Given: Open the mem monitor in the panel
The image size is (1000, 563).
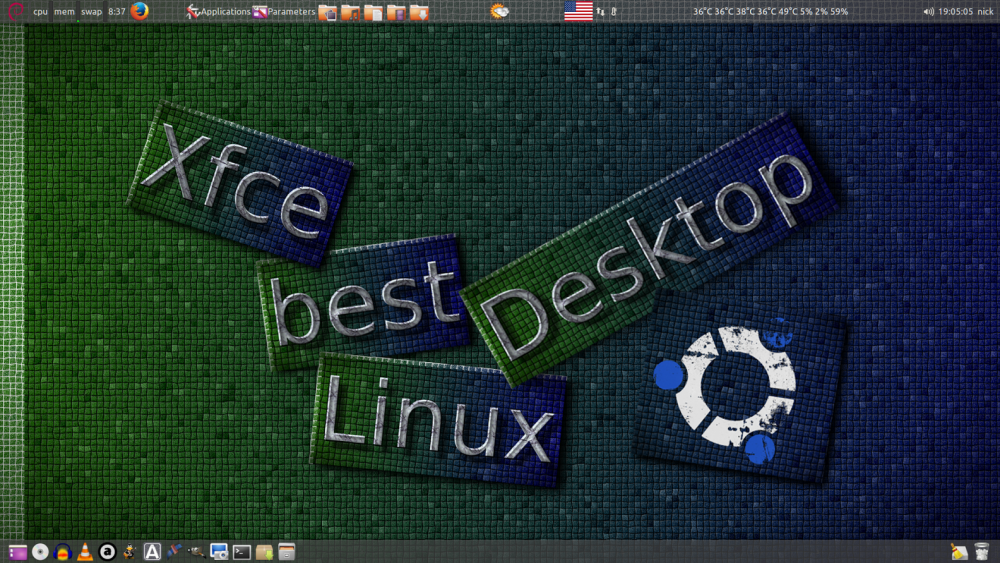Looking at the screenshot, I should (x=64, y=11).
